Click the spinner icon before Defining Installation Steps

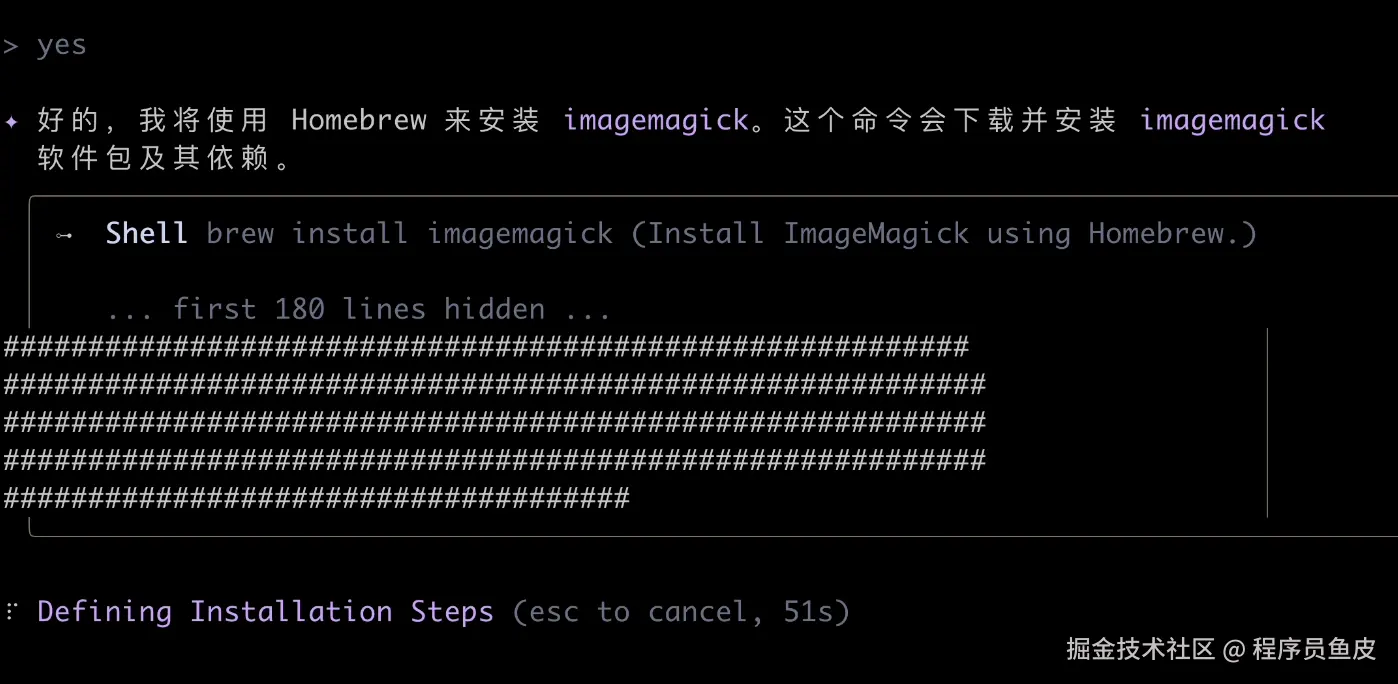tap(12, 611)
